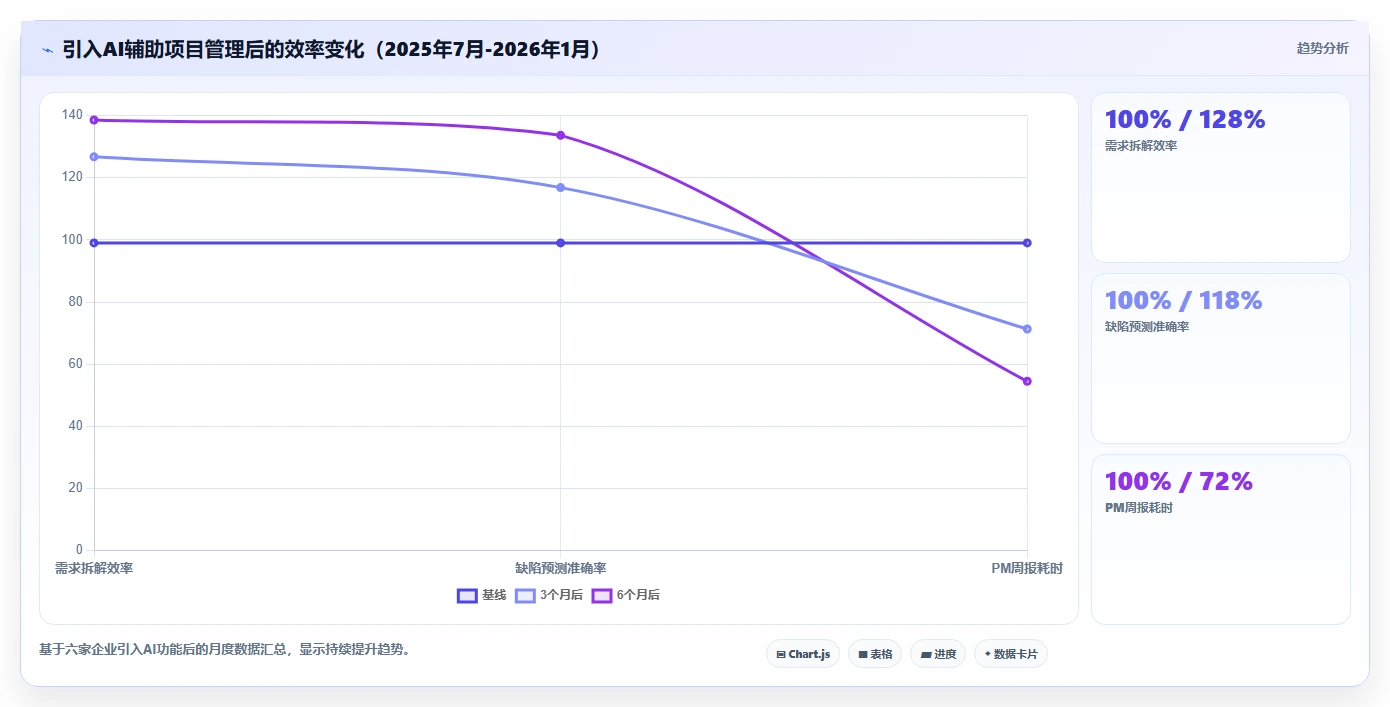Click the 100% / 128% stat value
This screenshot has height=707, width=1390.
[x=1185, y=120]
